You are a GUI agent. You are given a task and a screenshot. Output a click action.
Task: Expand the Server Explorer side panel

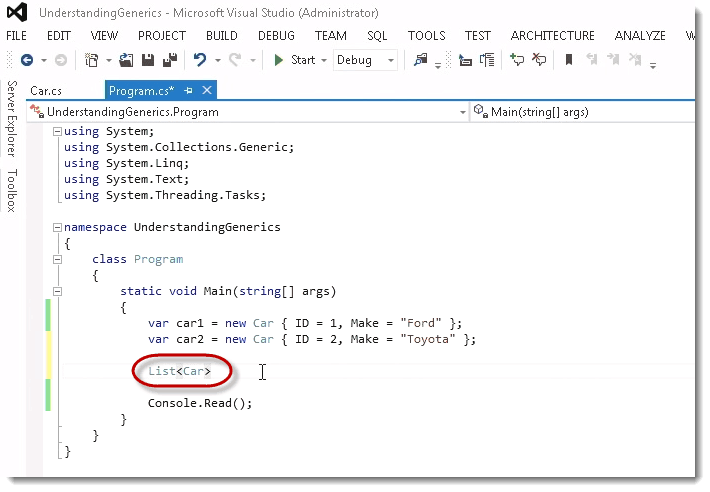pos(12,119)
